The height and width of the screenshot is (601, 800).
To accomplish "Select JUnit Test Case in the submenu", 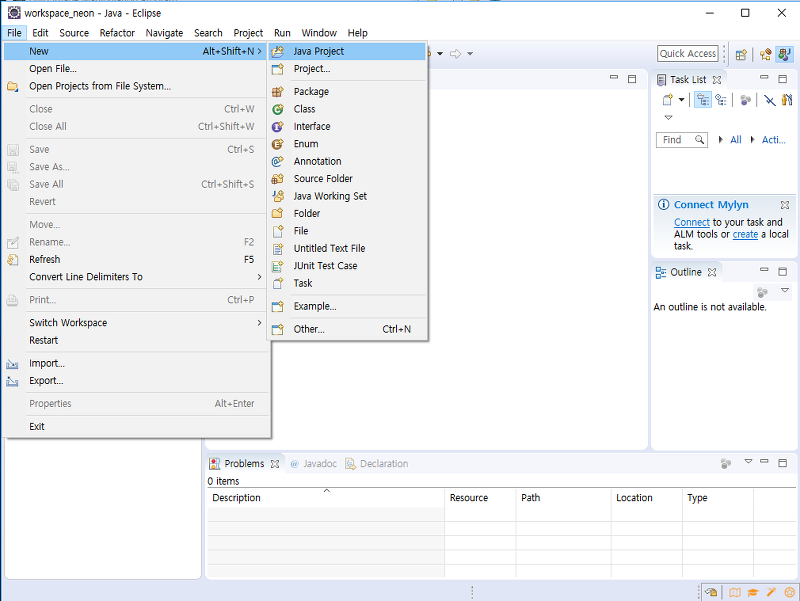I will click(x=346, y=266).
